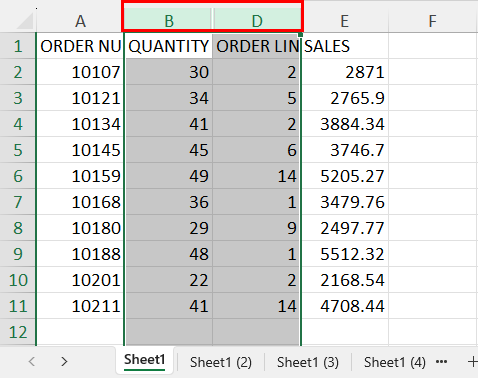Select column E header
The image size is (478, 378).
click(345, 21)
